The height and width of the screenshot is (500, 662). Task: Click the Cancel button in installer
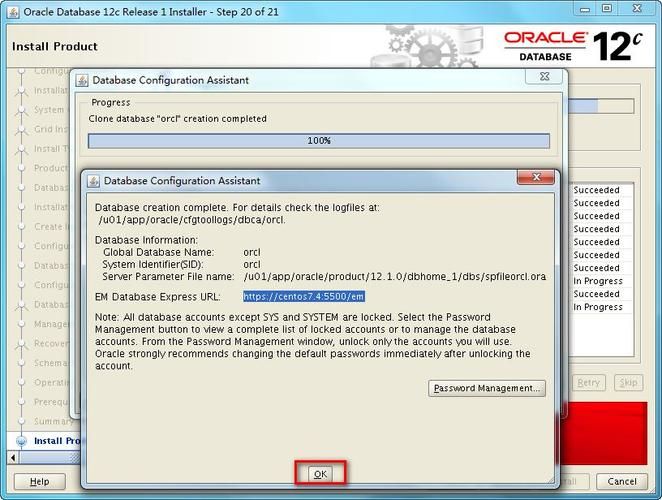pos(622,481)
